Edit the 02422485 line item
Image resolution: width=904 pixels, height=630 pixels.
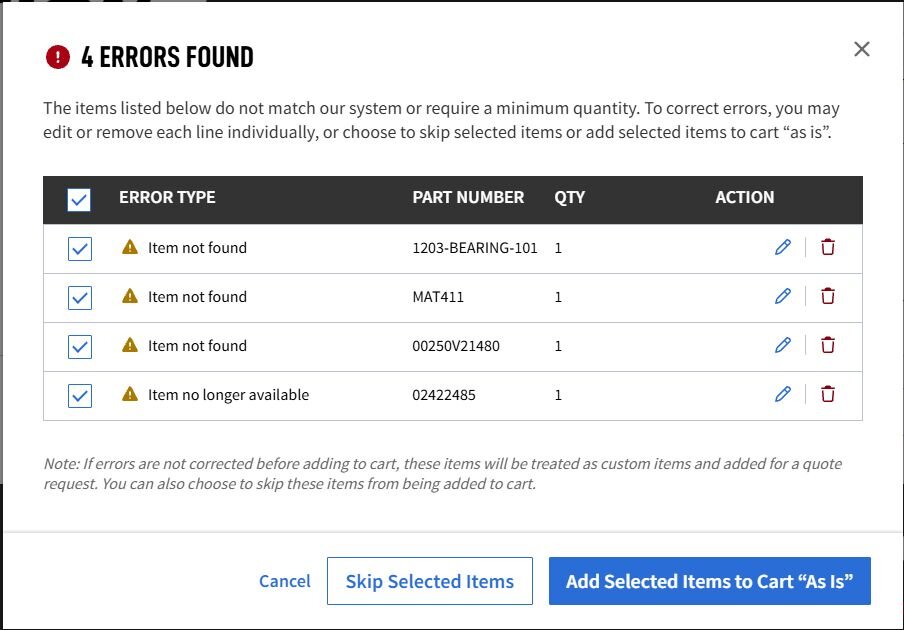point(783,394)
